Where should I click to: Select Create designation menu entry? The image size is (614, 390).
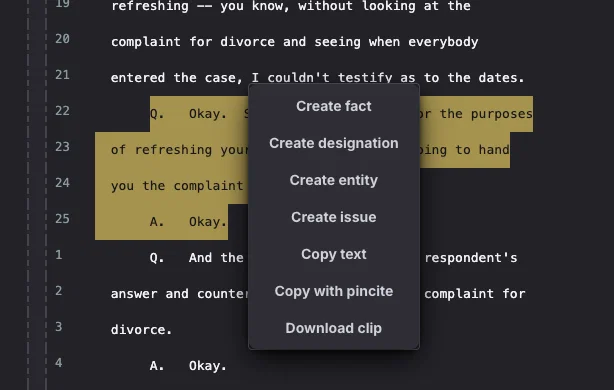pyautogui.click(x=334, y=143)
